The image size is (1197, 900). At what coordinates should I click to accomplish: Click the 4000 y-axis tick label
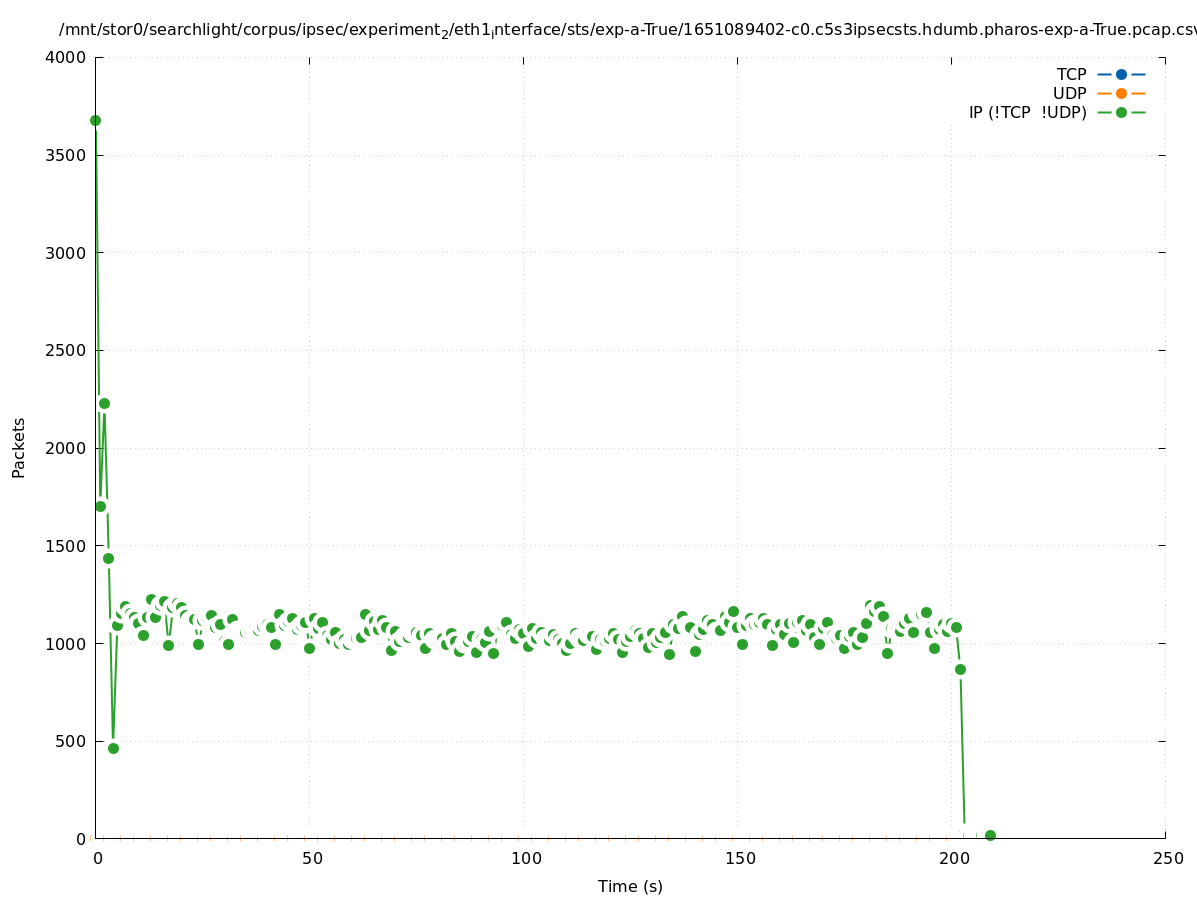click(67, 57)
